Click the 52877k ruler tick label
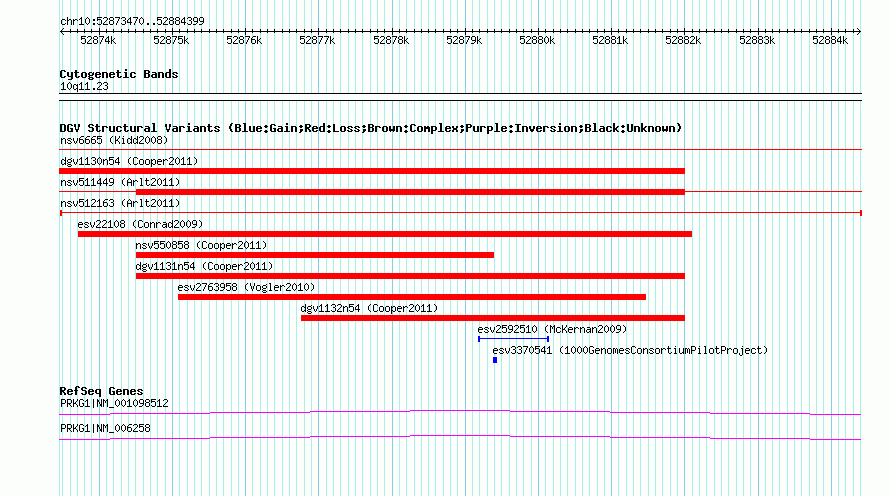The height and width of the screenshot is (496, 890). [317, 40]
